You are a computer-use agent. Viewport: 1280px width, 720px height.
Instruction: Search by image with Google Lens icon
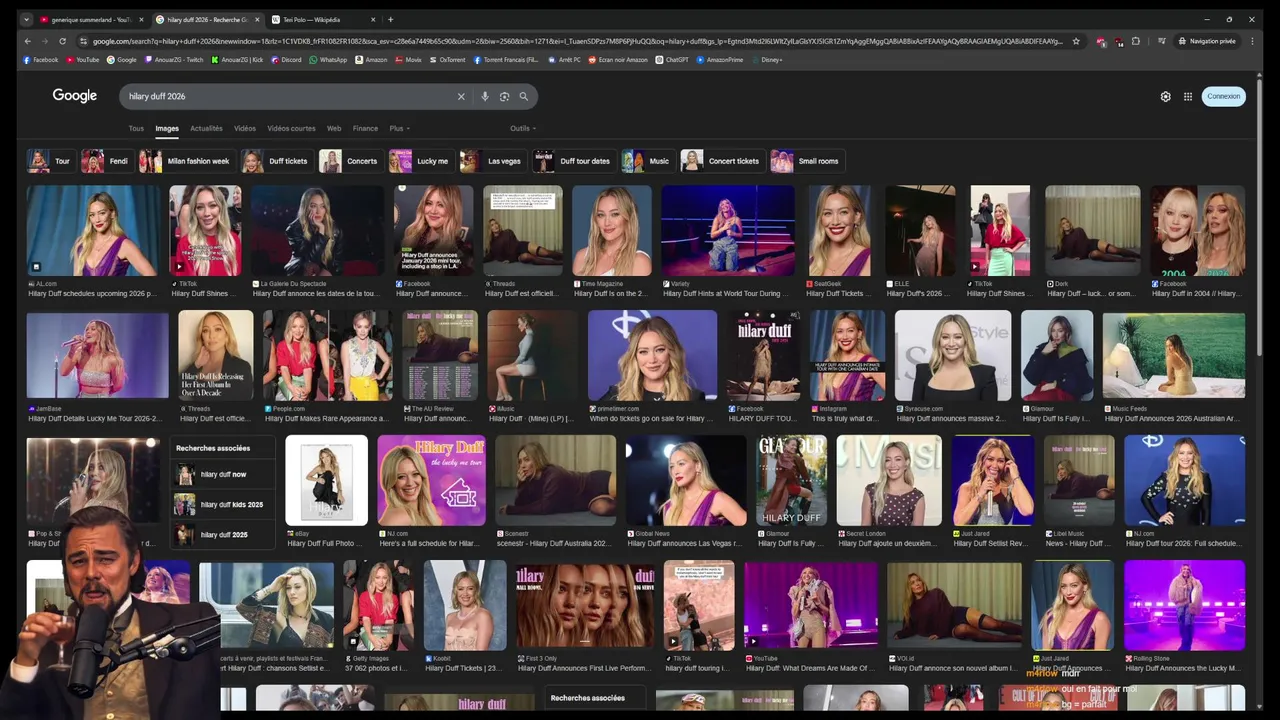(504, 96)
